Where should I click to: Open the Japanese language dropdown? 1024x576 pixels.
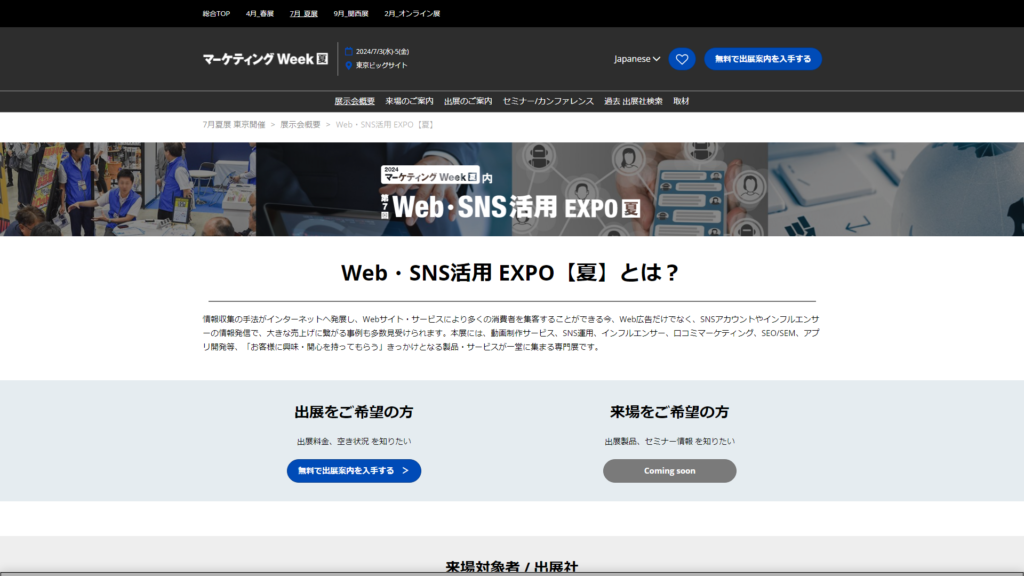(637, 59)
